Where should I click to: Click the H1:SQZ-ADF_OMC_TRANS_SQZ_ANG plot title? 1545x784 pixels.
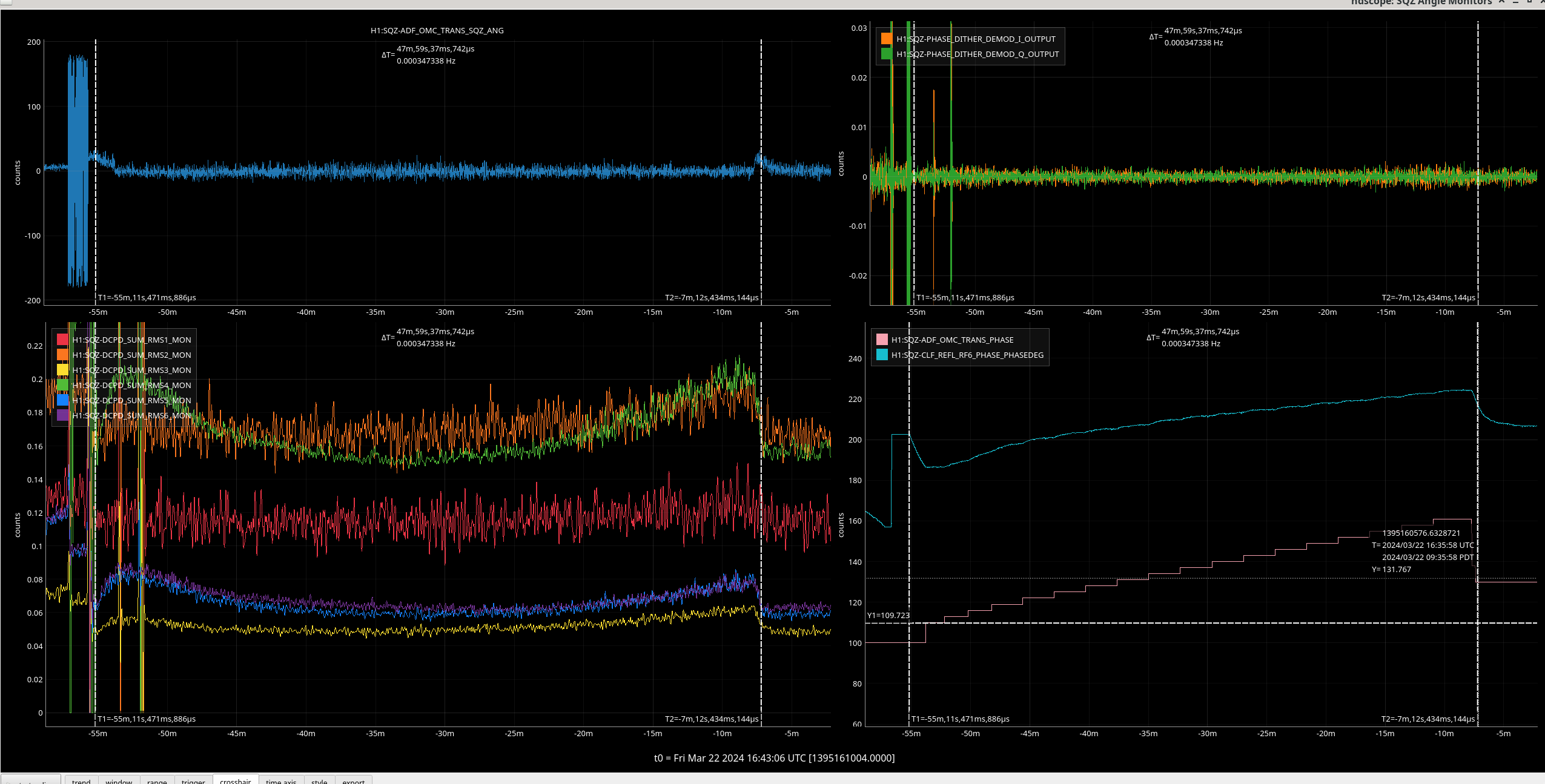(437, 30)
